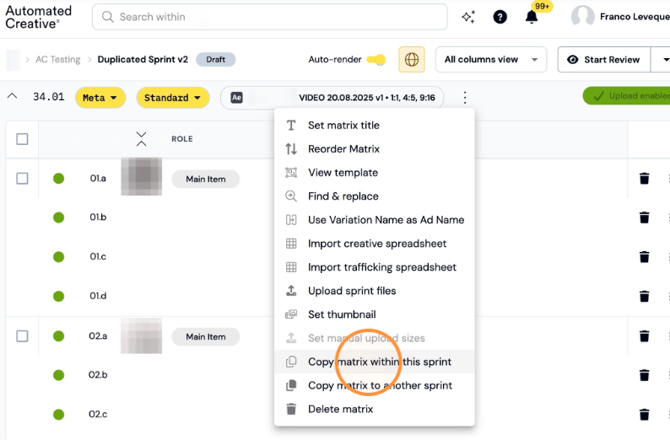Image resolution: width=670 pixels, height=440 pixels.
Task: Open the thumbnail for row 01.a
Action: coord(141,176)
